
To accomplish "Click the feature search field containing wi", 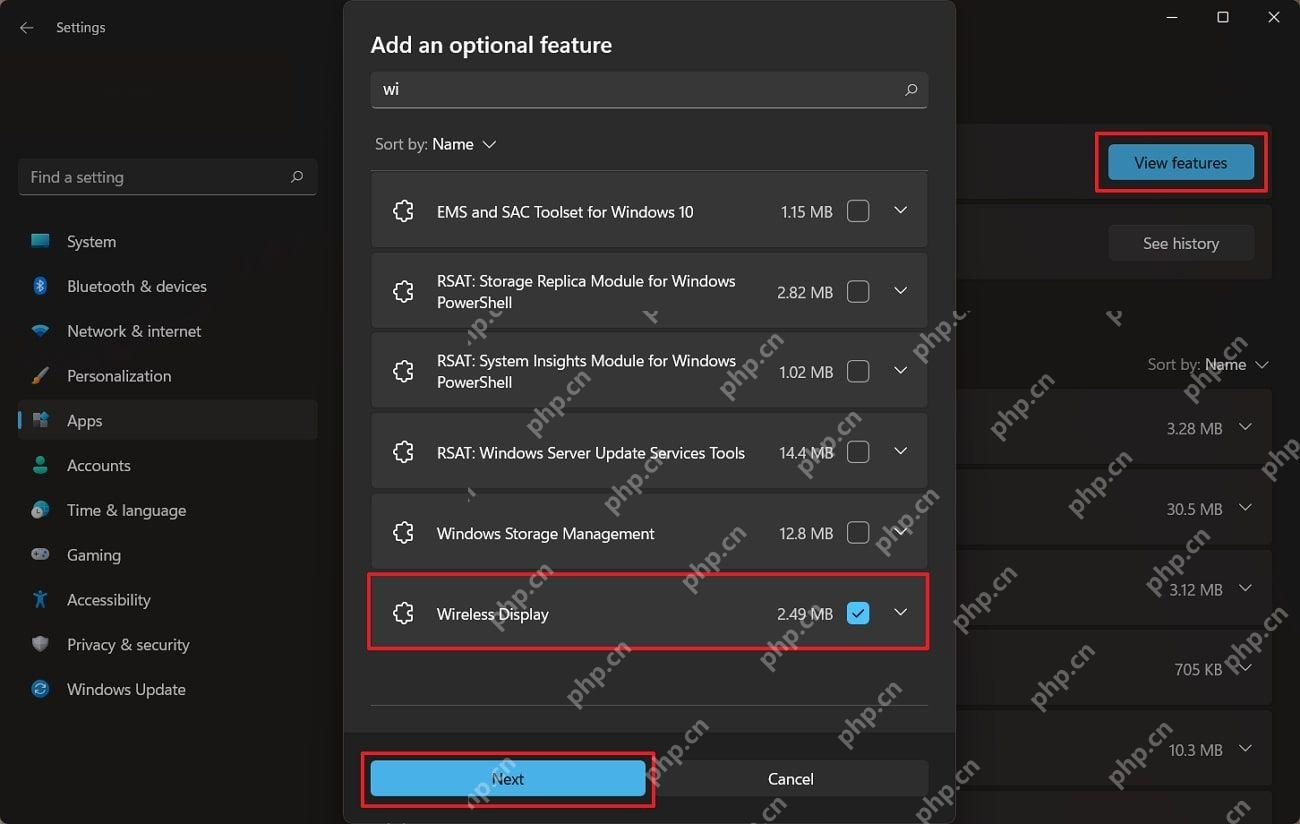I will click(649, 90).
